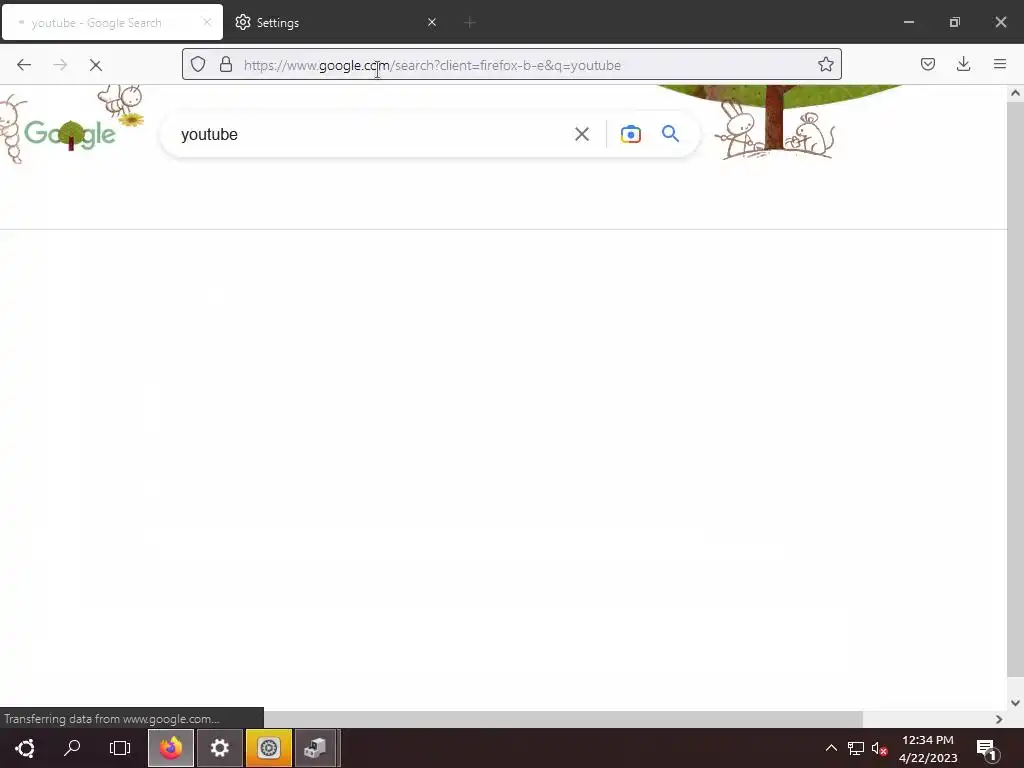Click the youtube search input field
The image size is (1024, 768).
[369, 135]
